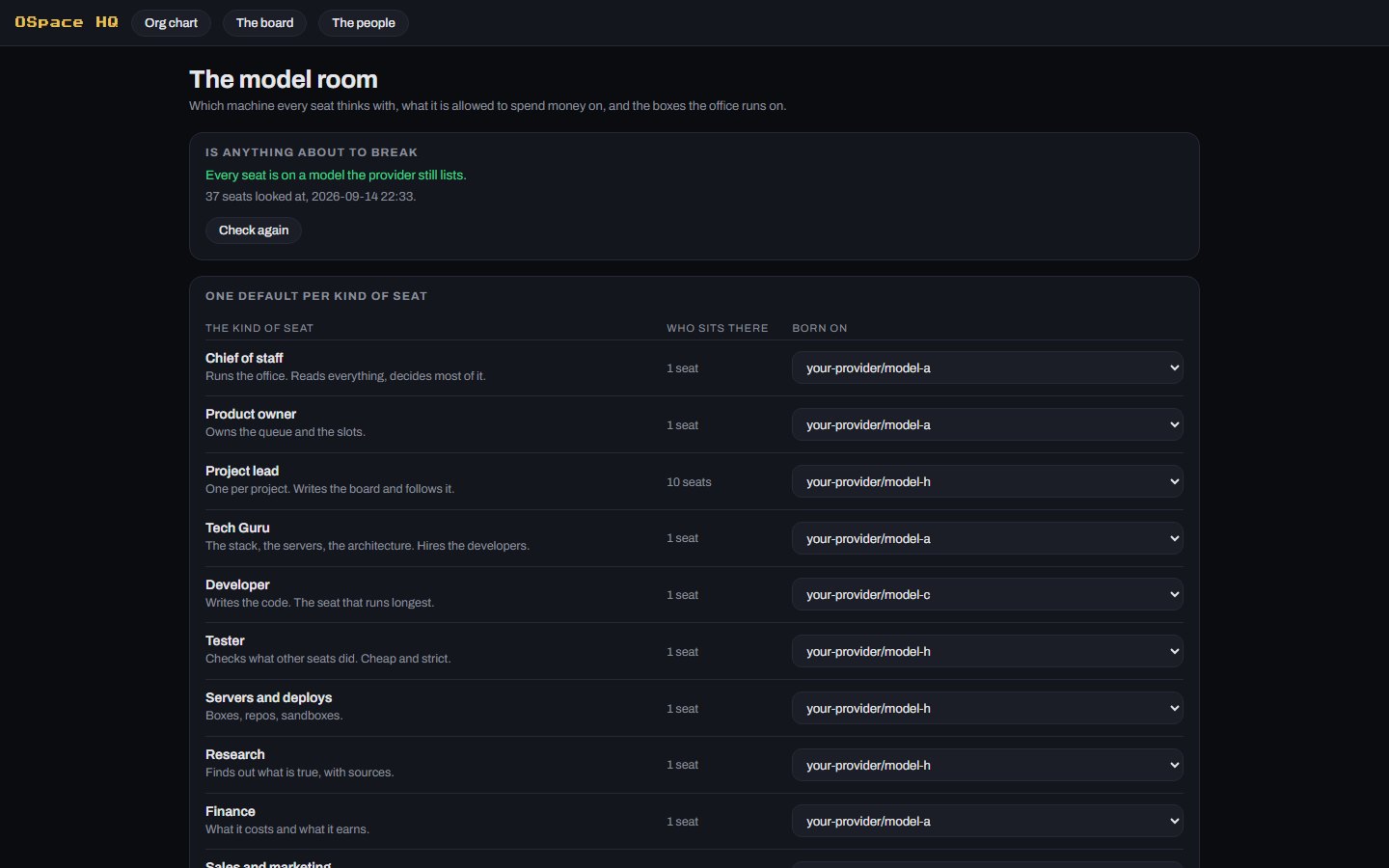Click the '1 seat' count for Tester
Viewport: 1389px width, 868px height.
click(x=682, y=652)
